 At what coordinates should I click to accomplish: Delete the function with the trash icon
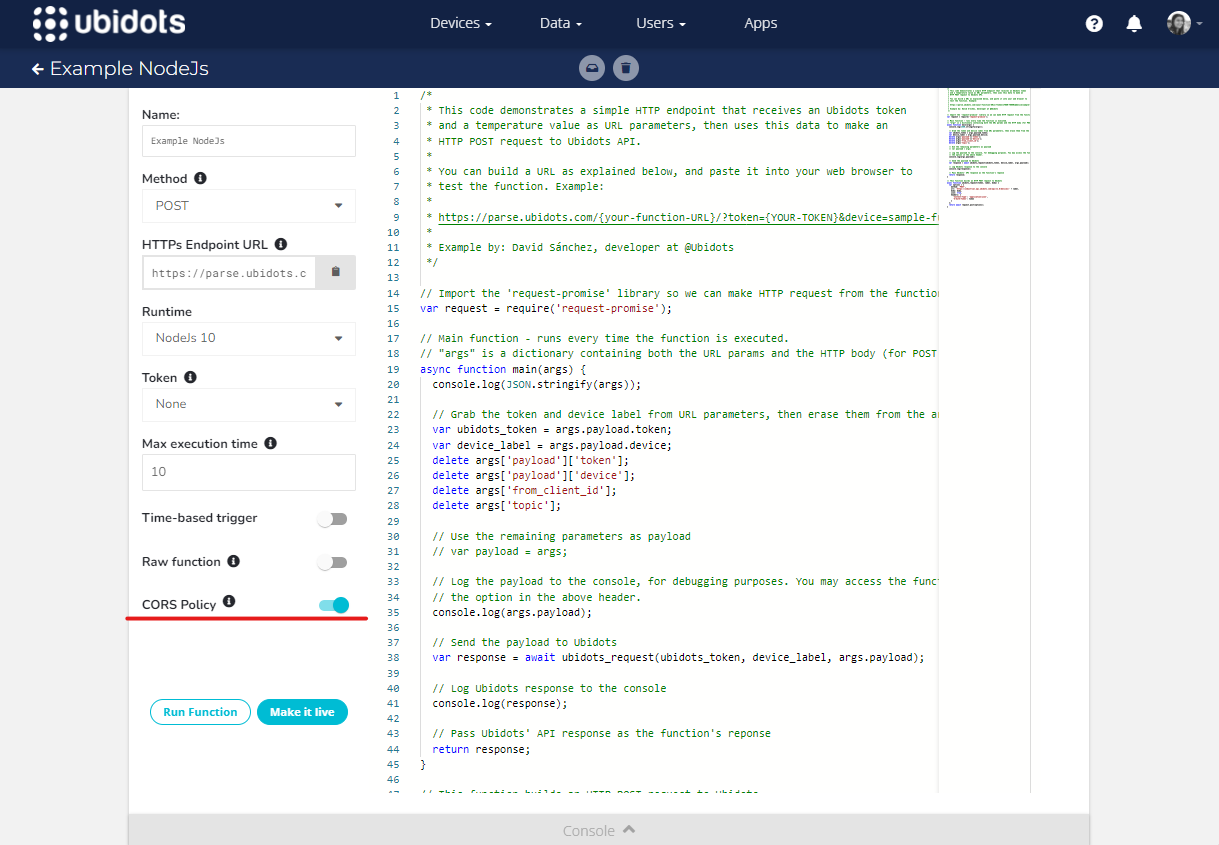click(626, 68)
